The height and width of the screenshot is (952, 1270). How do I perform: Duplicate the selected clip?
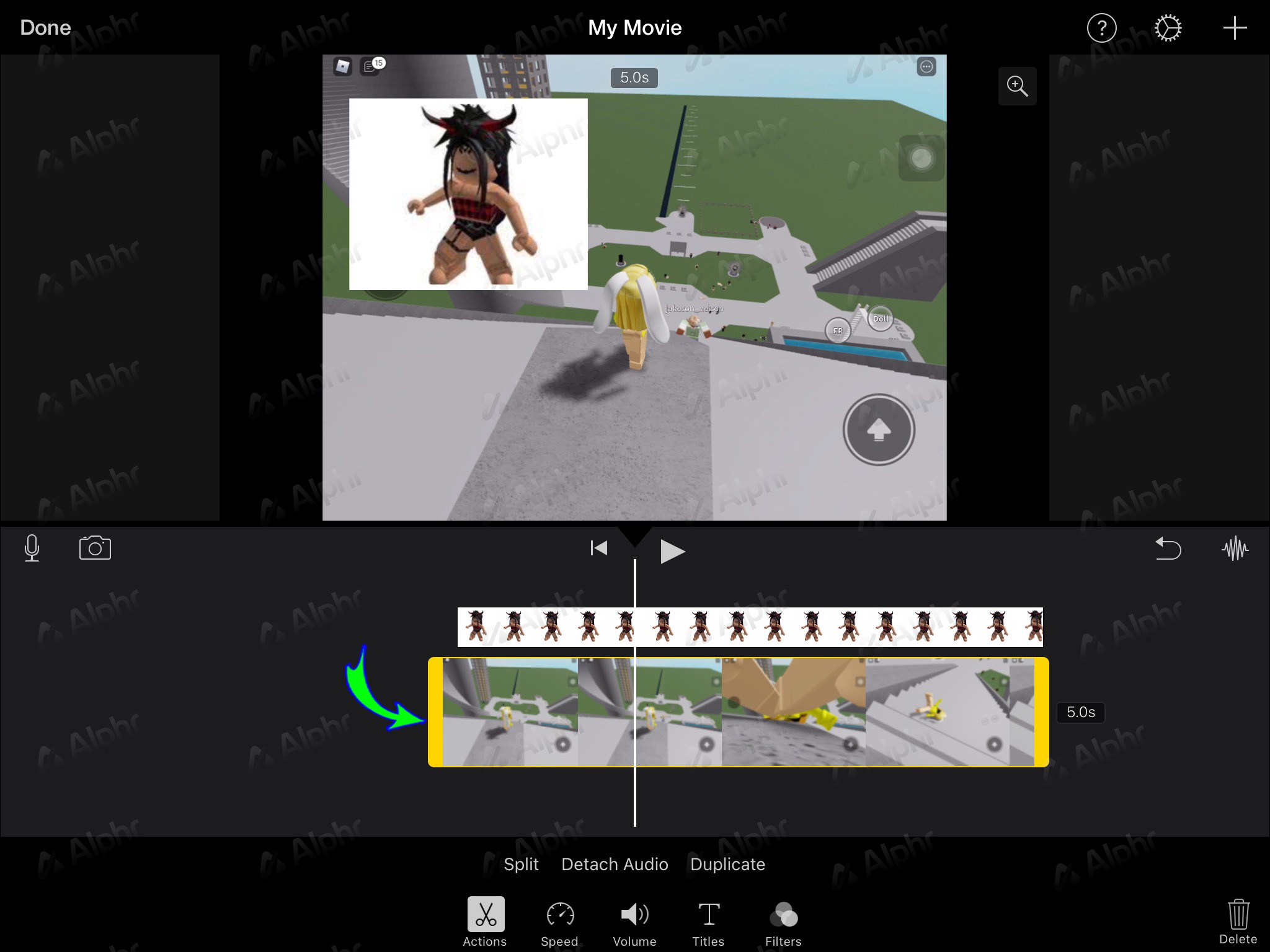tap(727, 864)
